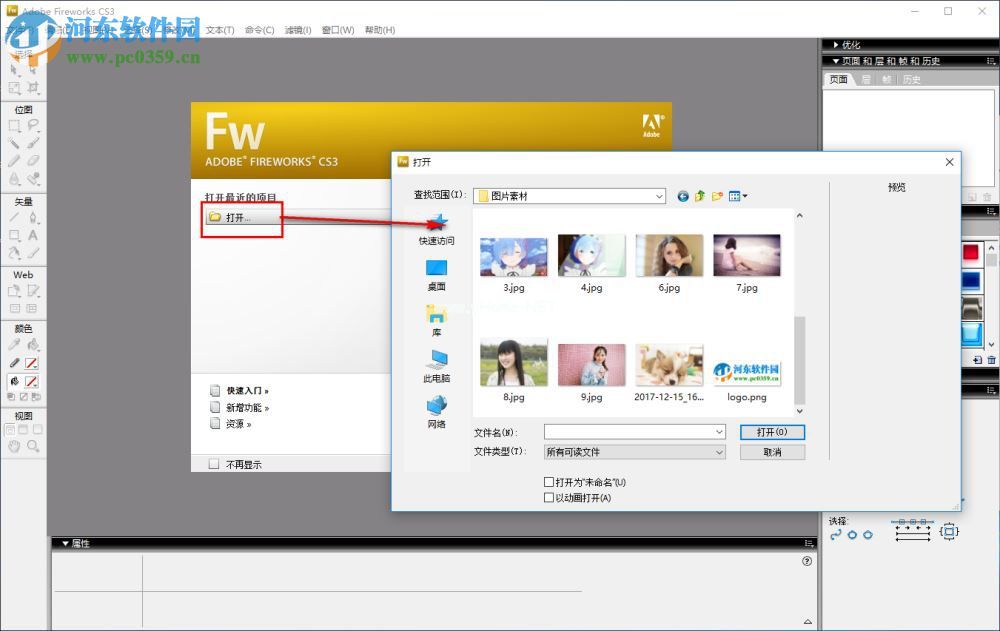Click the 快速入门 link on the welcome screen
Viewport: 1000px width, 631px height.
coord(243,390)
